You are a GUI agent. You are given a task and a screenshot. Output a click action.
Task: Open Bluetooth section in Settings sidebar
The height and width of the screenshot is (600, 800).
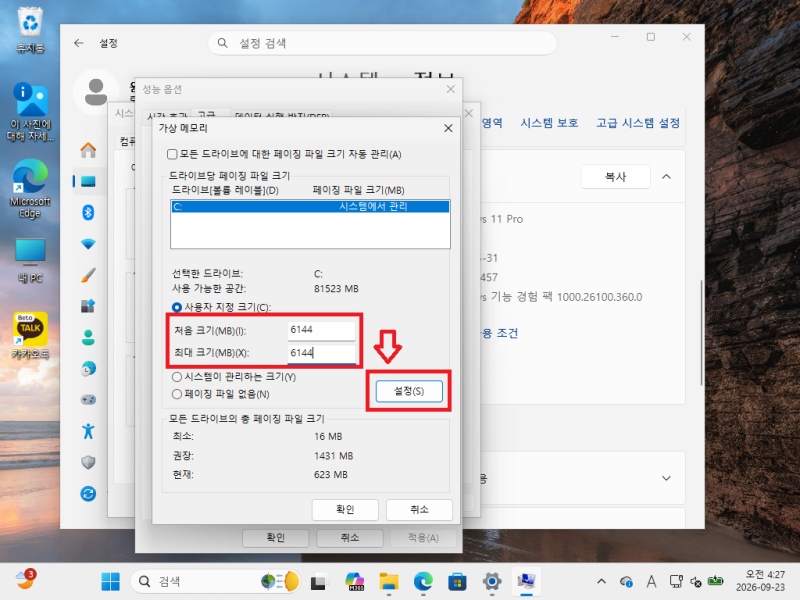pyautogui.click(x=88, y=212)
